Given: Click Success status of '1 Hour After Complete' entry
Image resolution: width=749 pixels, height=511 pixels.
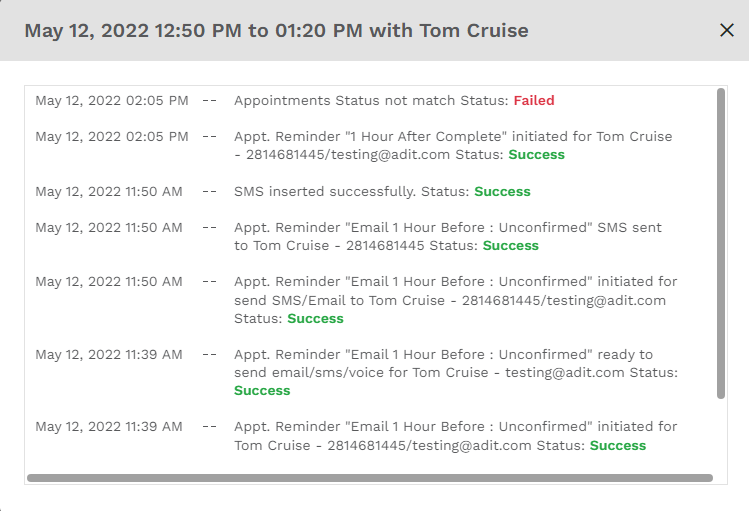Looking at the screenshot, I should click(x=536, y=155).
